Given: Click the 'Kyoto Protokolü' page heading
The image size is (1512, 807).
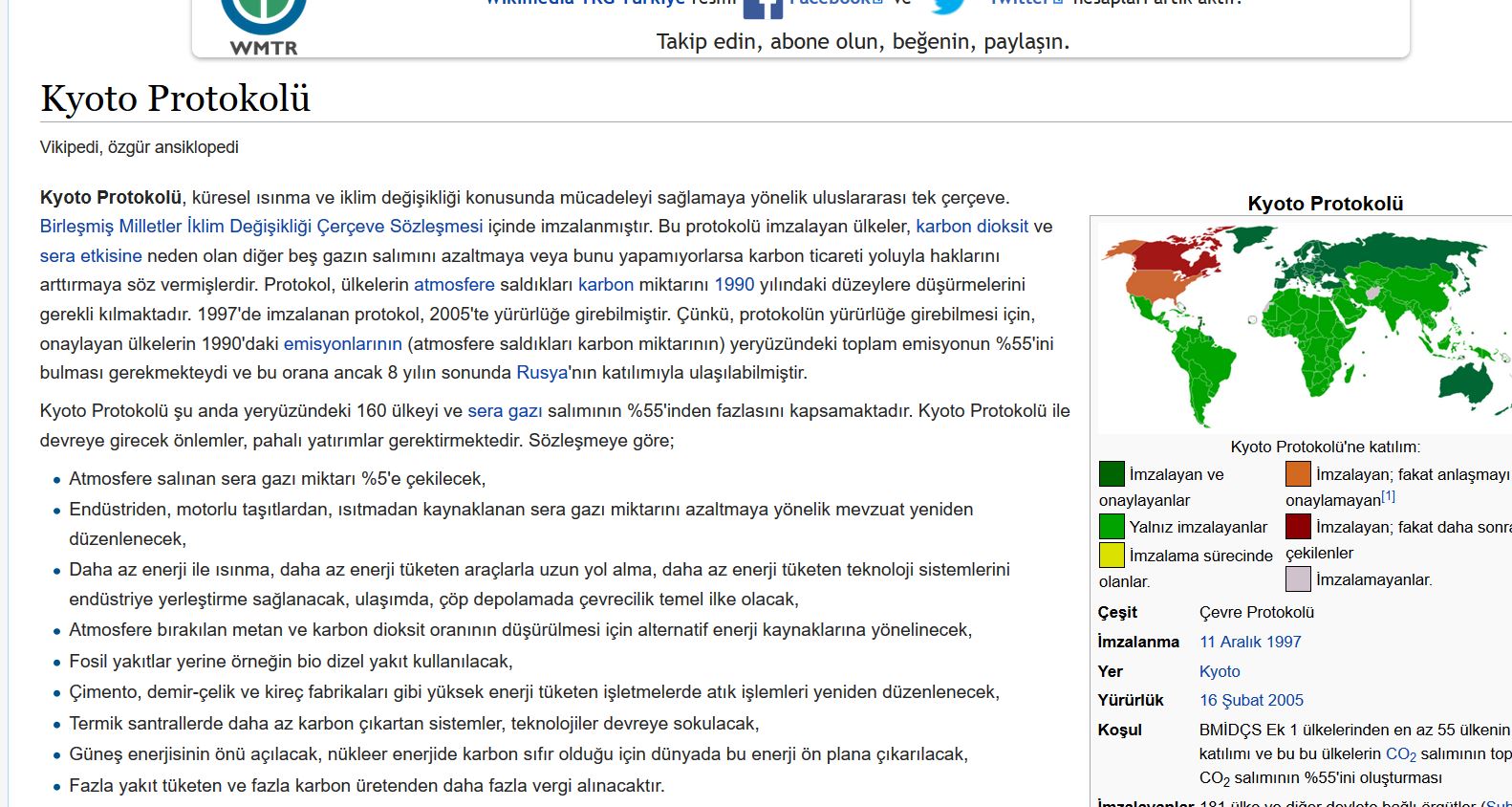Looking at the screenshot, I should 175,98.
